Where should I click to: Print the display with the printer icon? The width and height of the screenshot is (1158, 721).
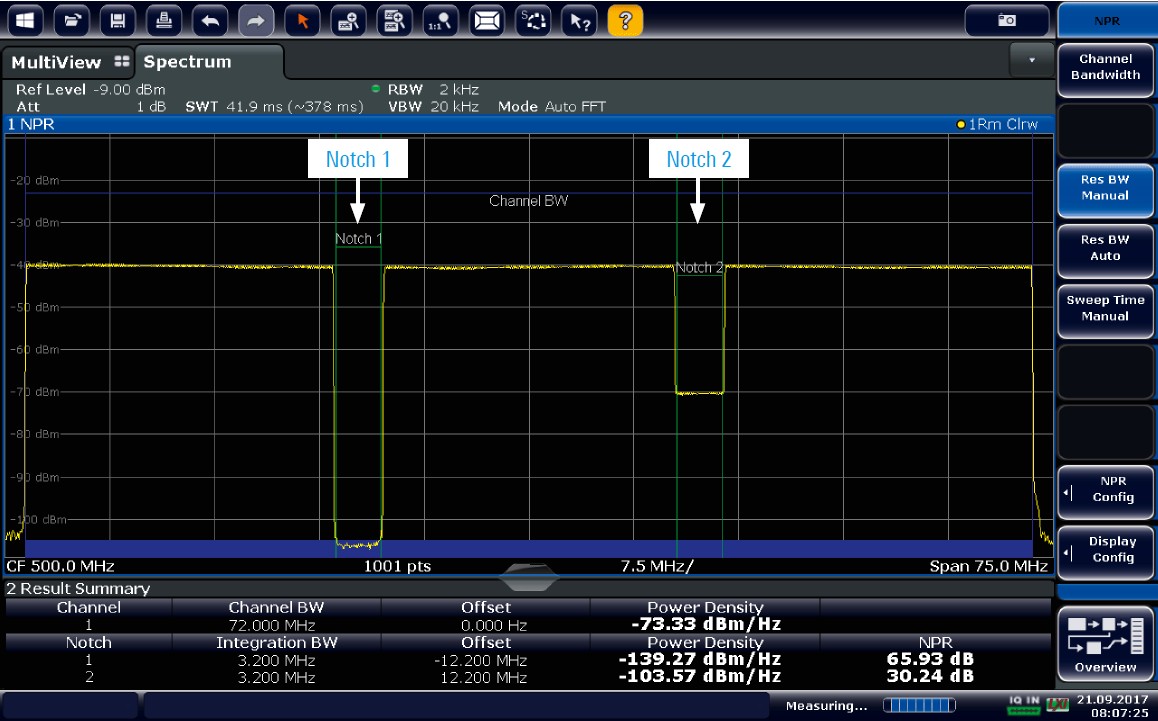[x=164, y=20]
